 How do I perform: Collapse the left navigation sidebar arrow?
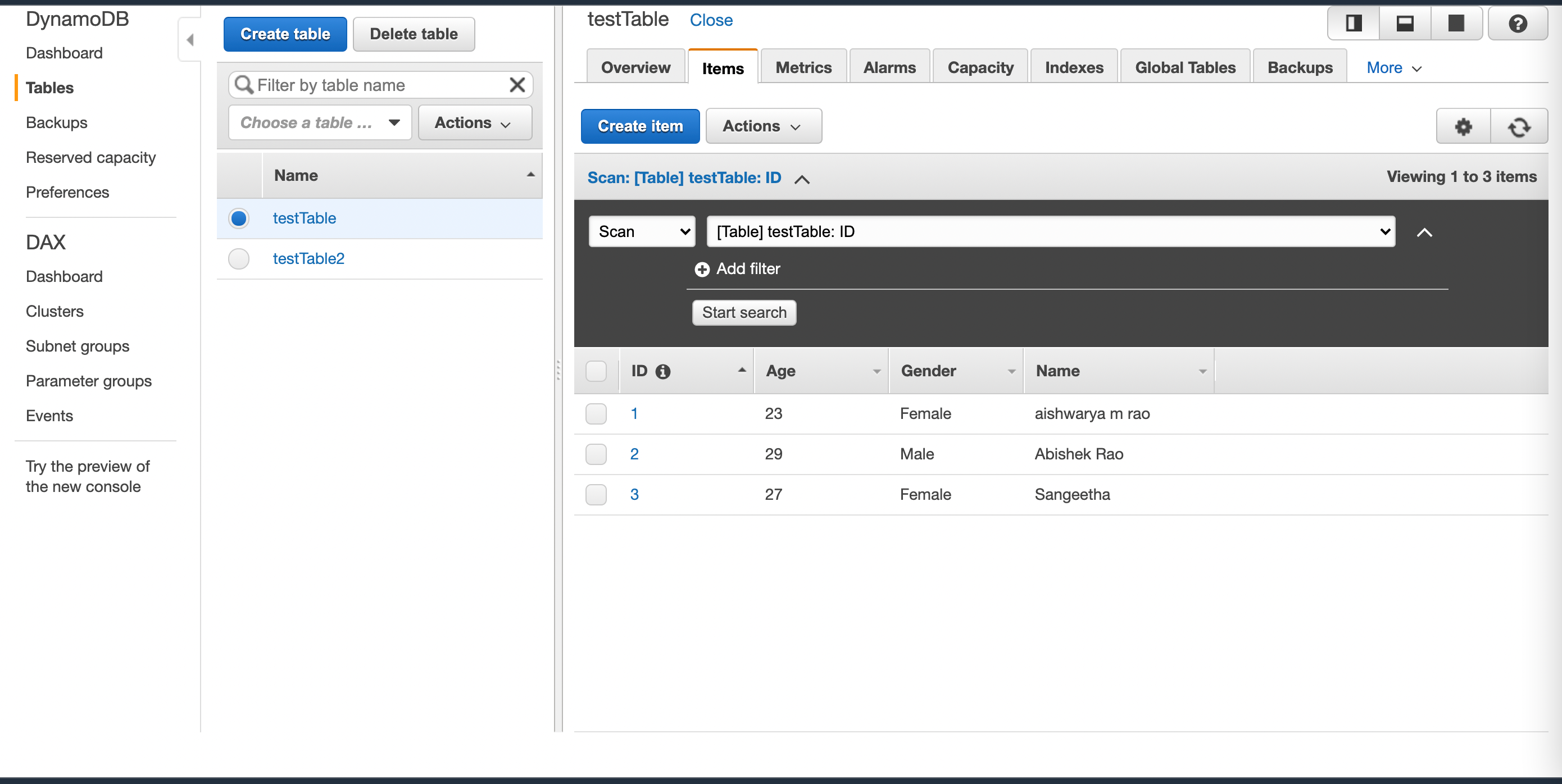pos(190,40)
